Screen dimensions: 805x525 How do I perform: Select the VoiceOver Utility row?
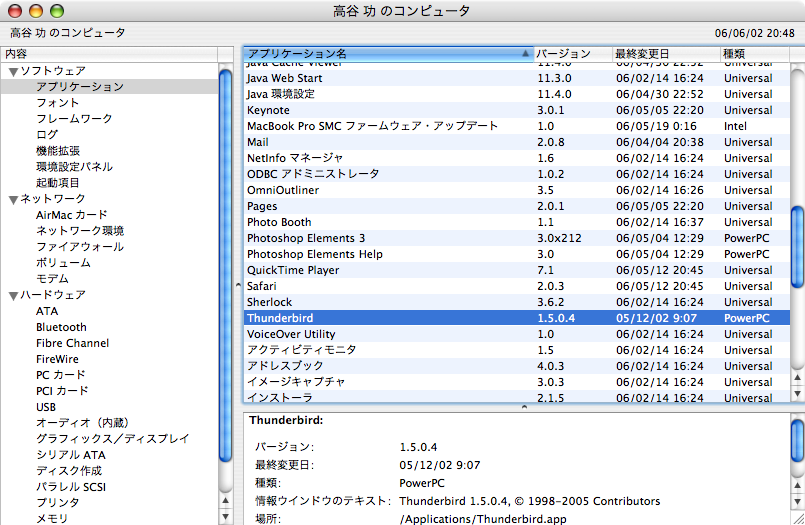[516, 334]
